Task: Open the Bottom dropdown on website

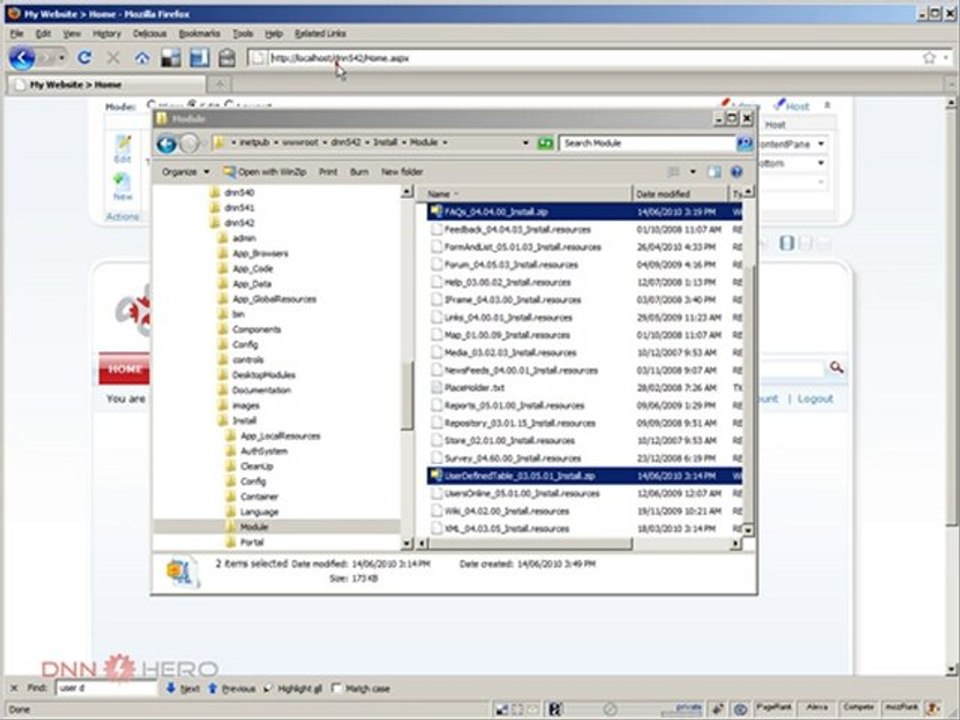Action: coord(821,163)
